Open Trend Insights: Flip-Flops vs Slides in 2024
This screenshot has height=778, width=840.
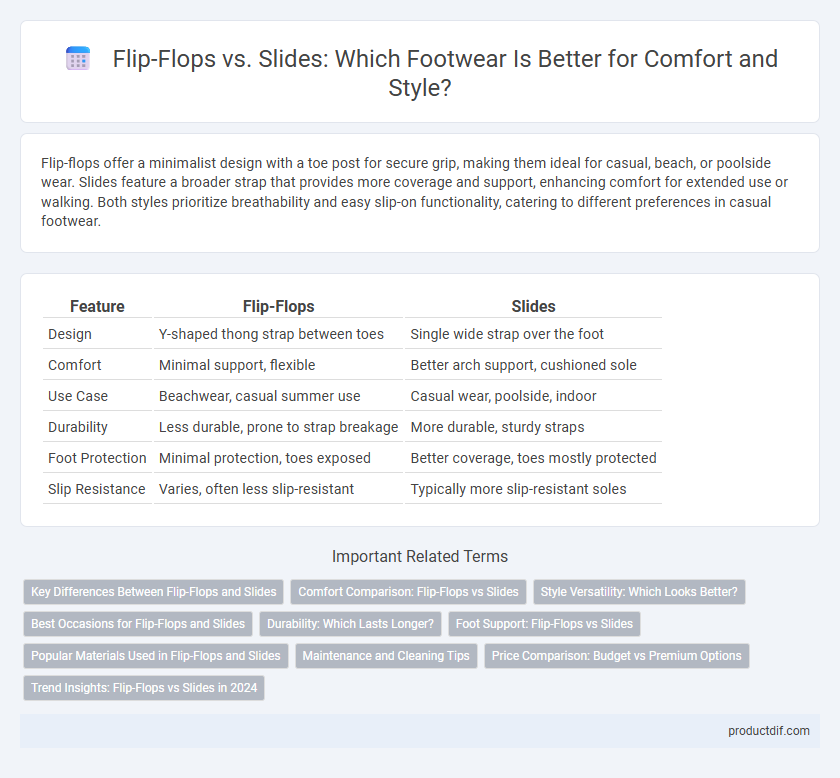pyautogui.click(x=144, y=688)
